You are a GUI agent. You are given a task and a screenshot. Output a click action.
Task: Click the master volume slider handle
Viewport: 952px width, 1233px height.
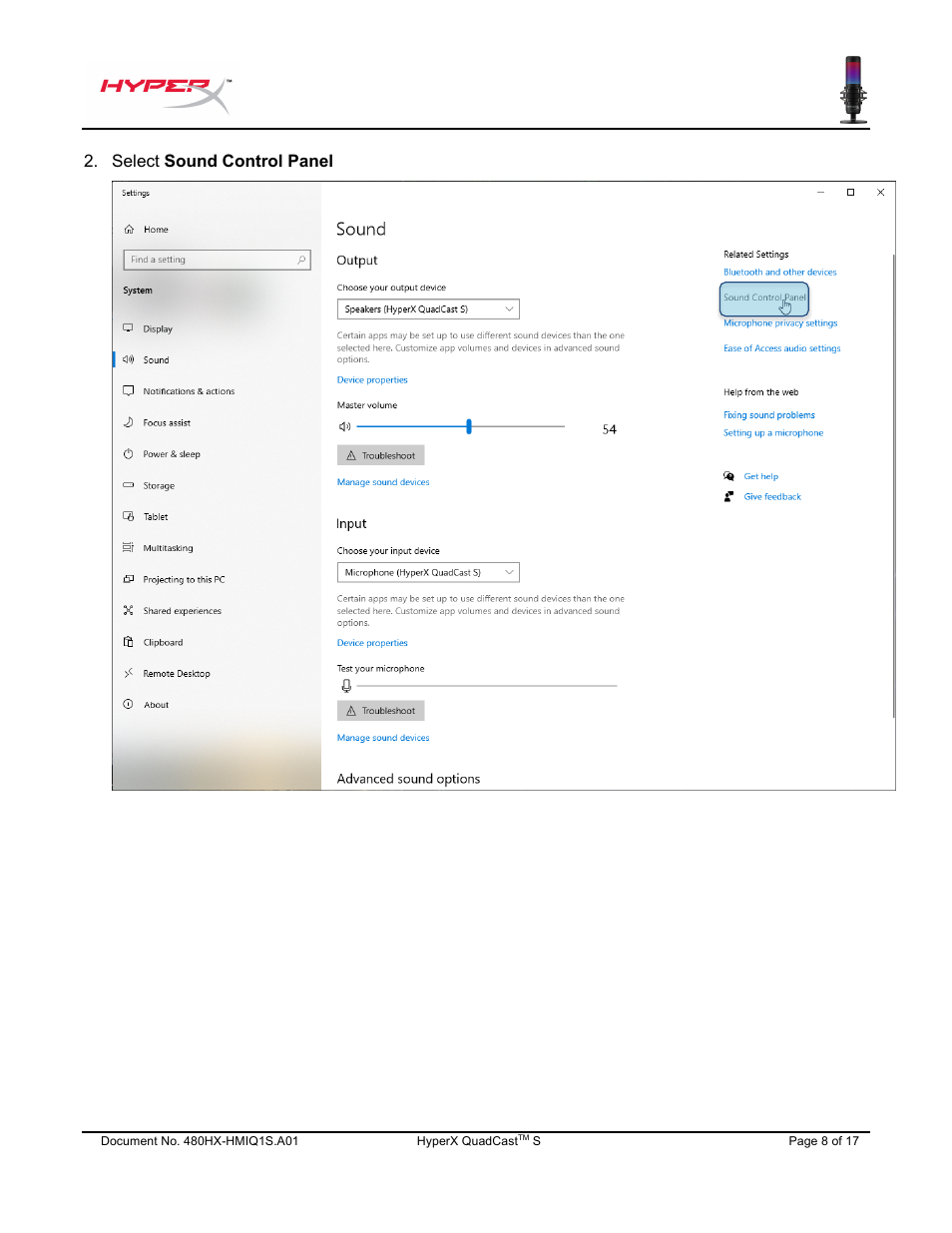coord(469,426)
